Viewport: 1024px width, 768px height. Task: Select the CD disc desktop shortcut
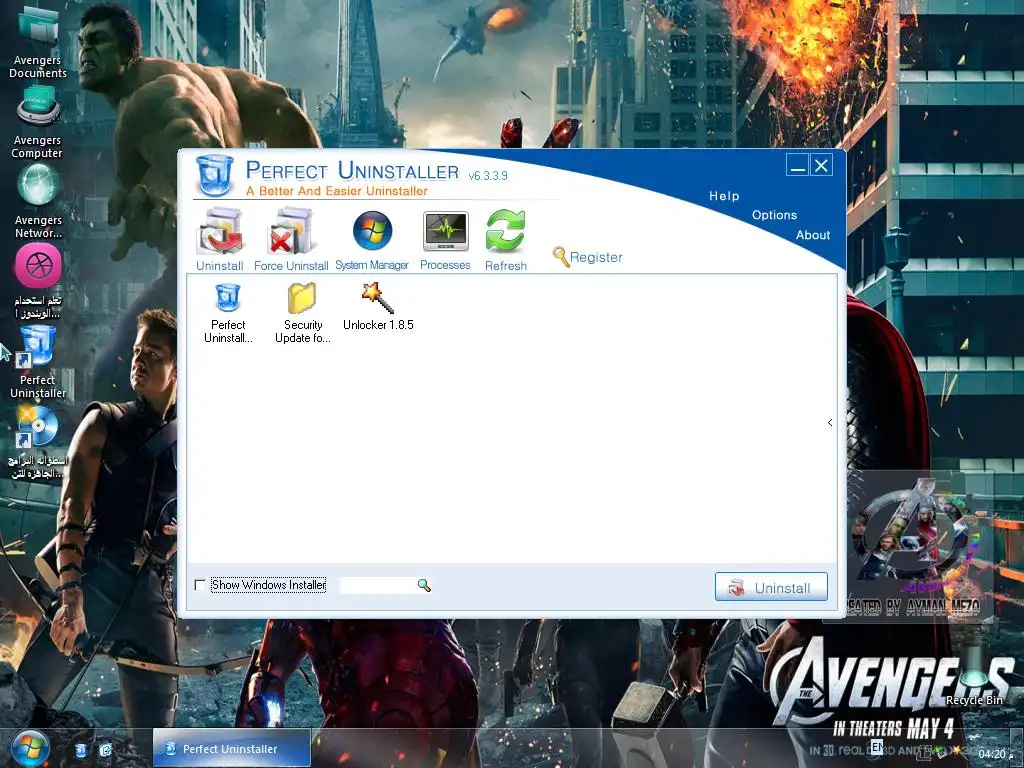pos(37,442)
